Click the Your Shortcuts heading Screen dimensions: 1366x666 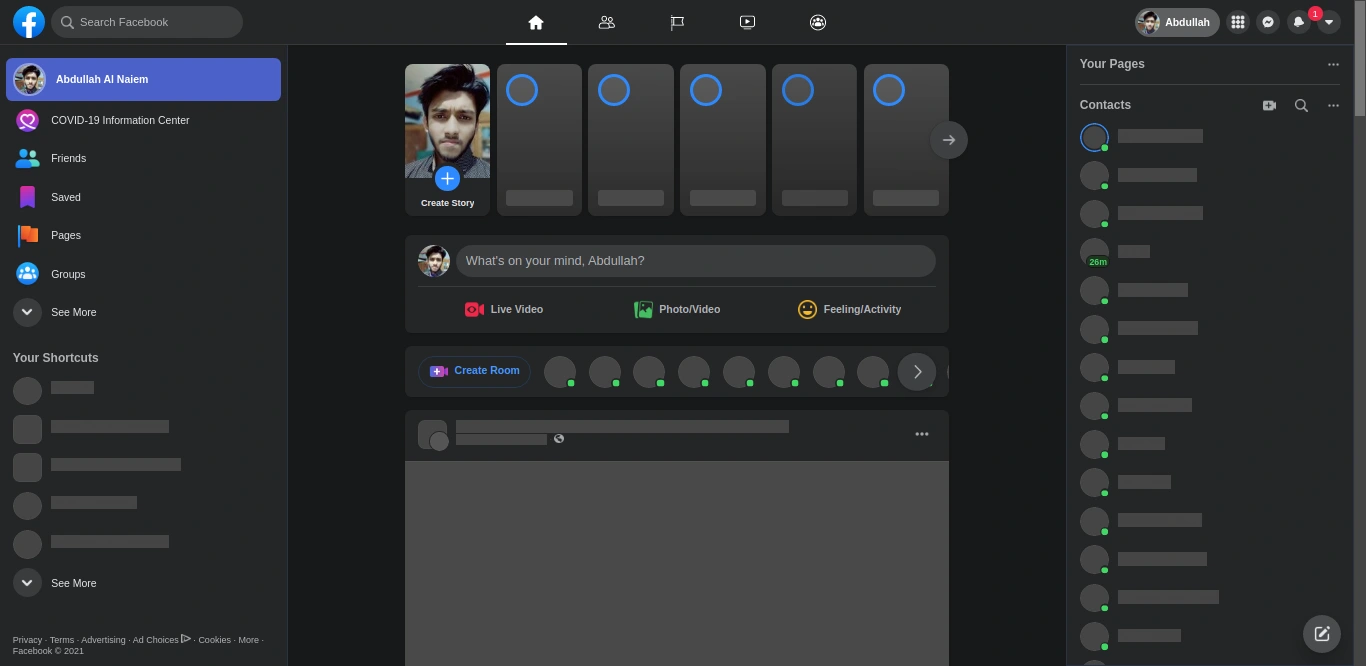56,358
